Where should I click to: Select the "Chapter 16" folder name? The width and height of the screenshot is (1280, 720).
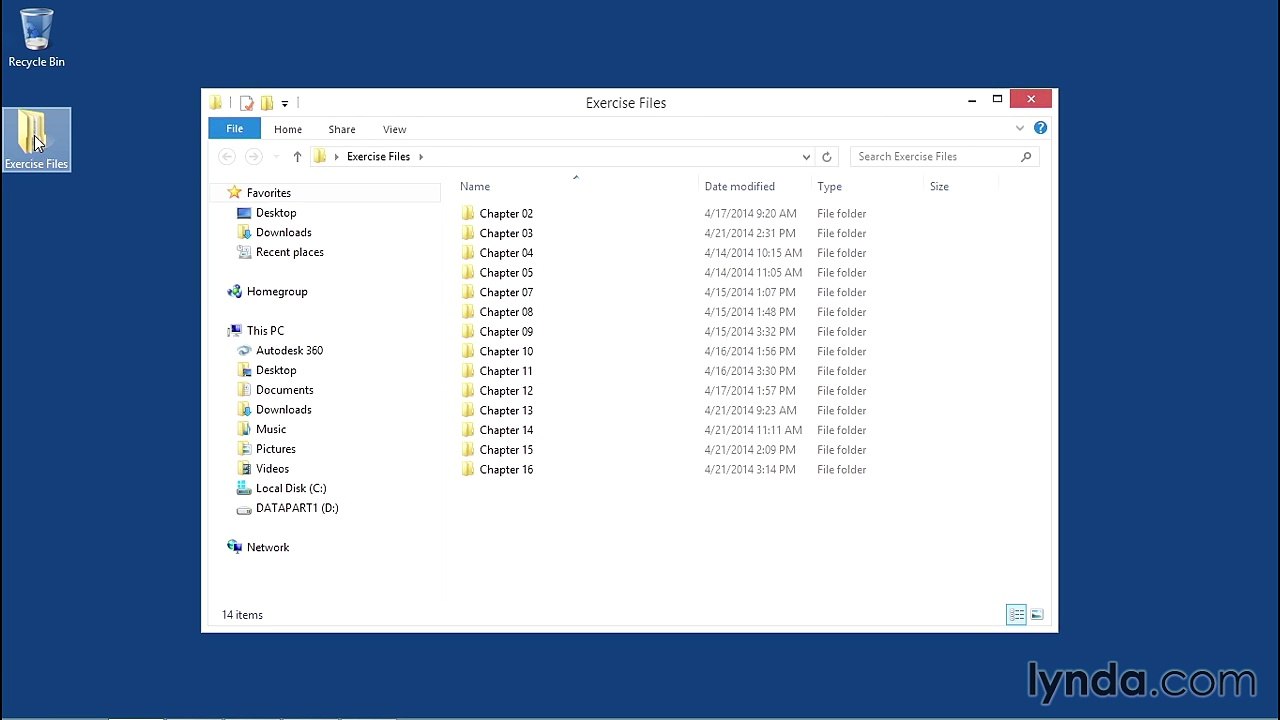click(x=506, y=470)
